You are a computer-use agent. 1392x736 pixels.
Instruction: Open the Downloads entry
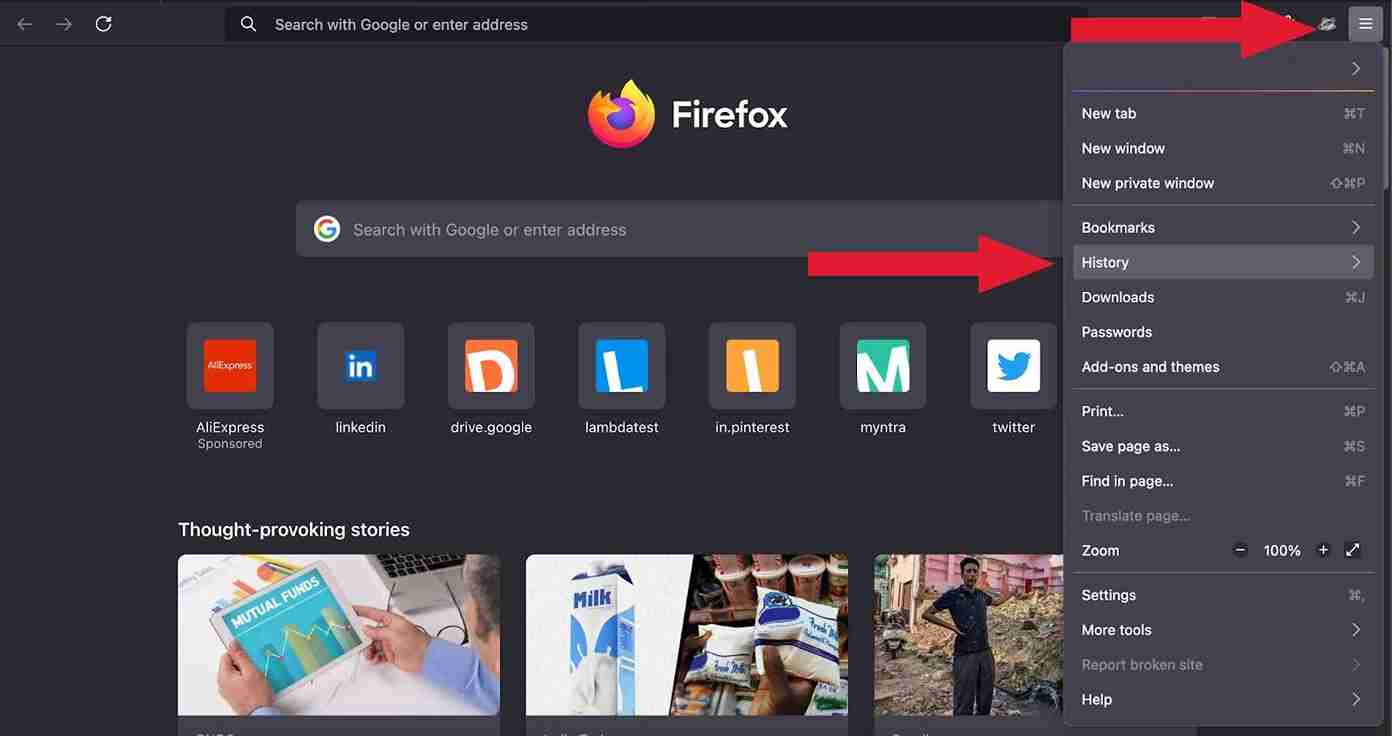pos(1117,297)
